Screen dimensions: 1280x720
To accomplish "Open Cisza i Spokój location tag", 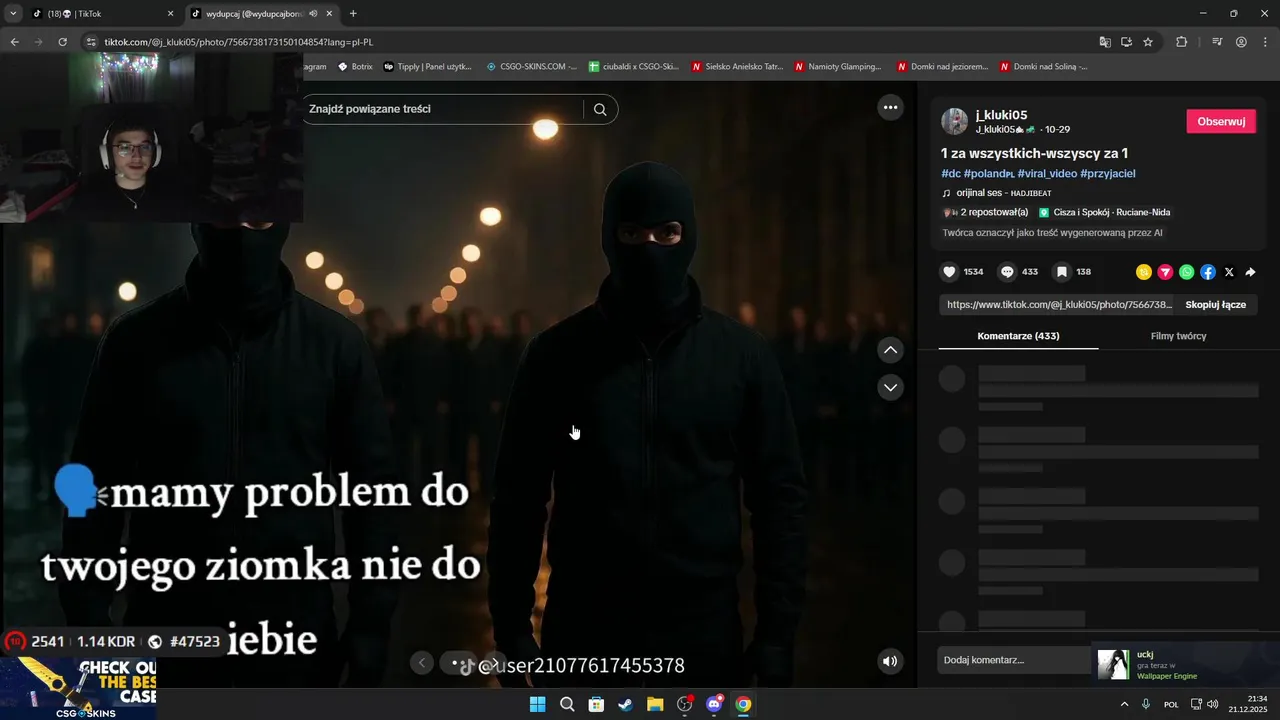I will (x=1104, y=212).
